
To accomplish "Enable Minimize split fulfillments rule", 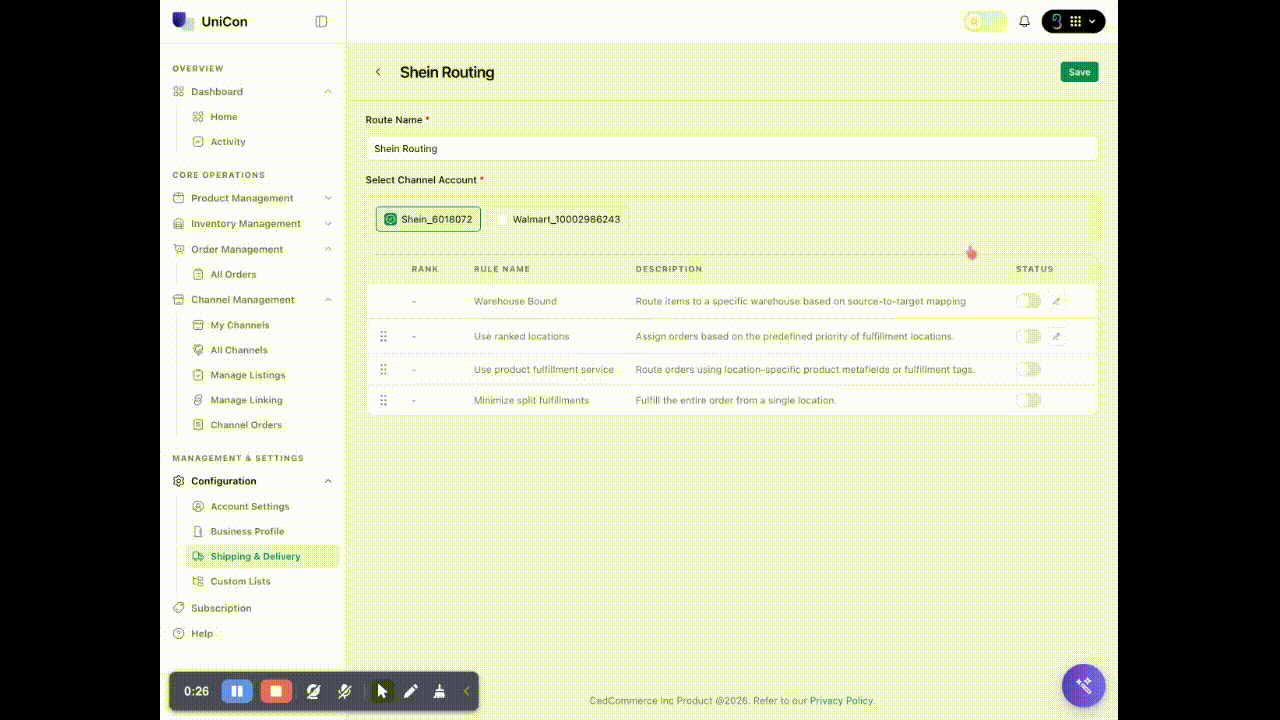I will pos(1028,400).
